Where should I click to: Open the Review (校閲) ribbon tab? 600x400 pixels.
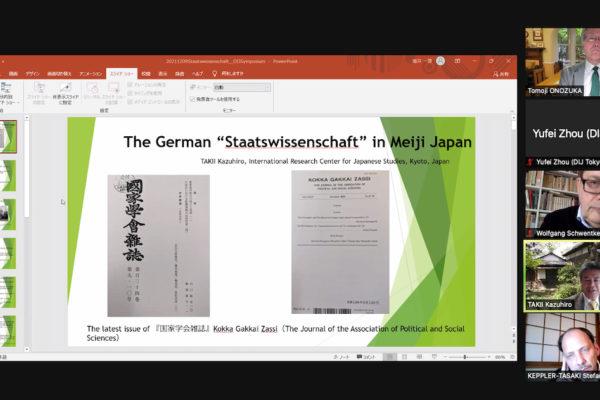click(146, 73)
